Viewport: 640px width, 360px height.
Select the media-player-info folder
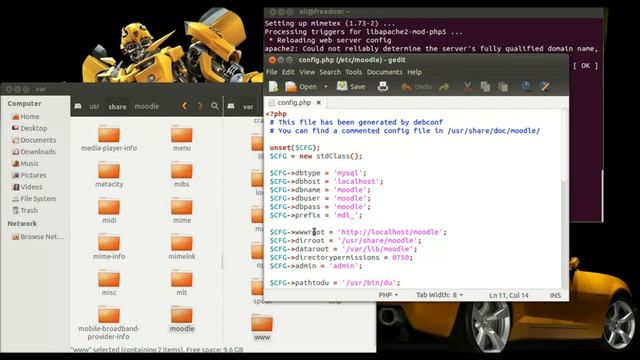click(109, 138)
